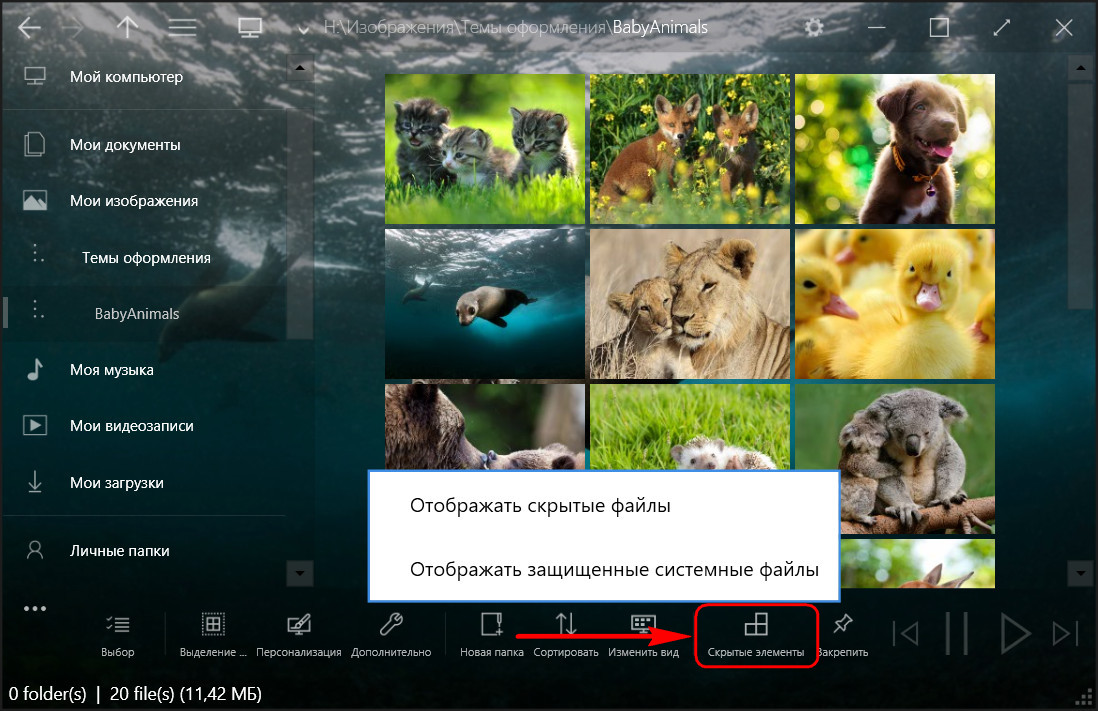Click the Выбор toolbar button
Screen dimensions: 1098x711
[x=118, y=636]
